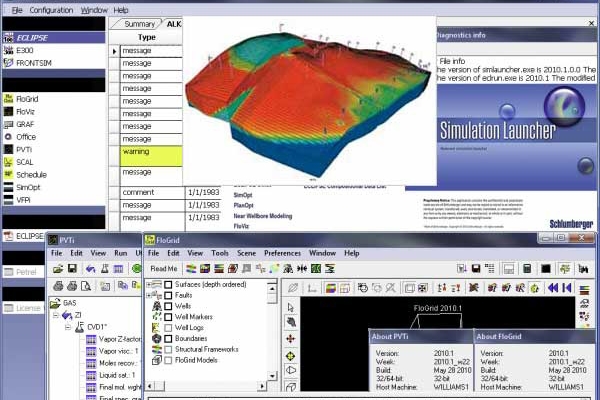Click the save floppy icon in FloGrid toolbar
The height and width of the screenshot is (400, 600).
click(476, 269)
